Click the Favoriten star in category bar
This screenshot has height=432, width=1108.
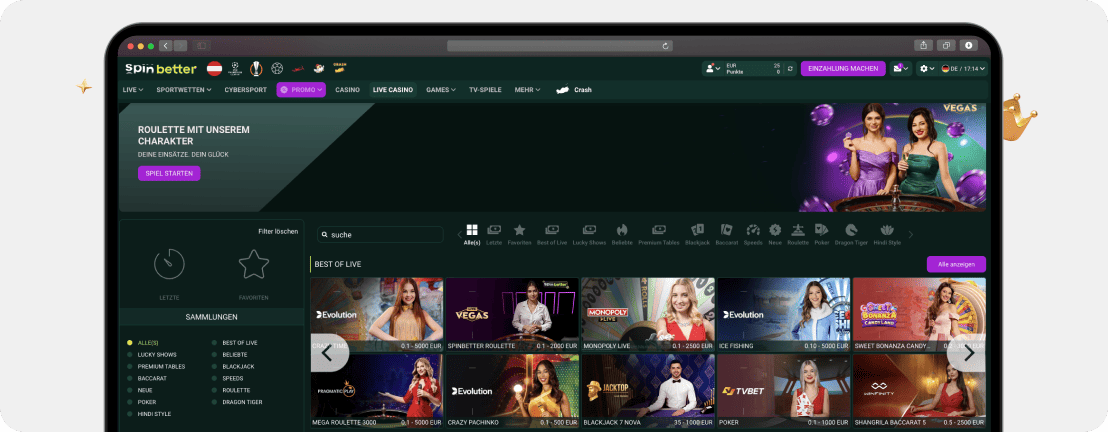(519, 231)
